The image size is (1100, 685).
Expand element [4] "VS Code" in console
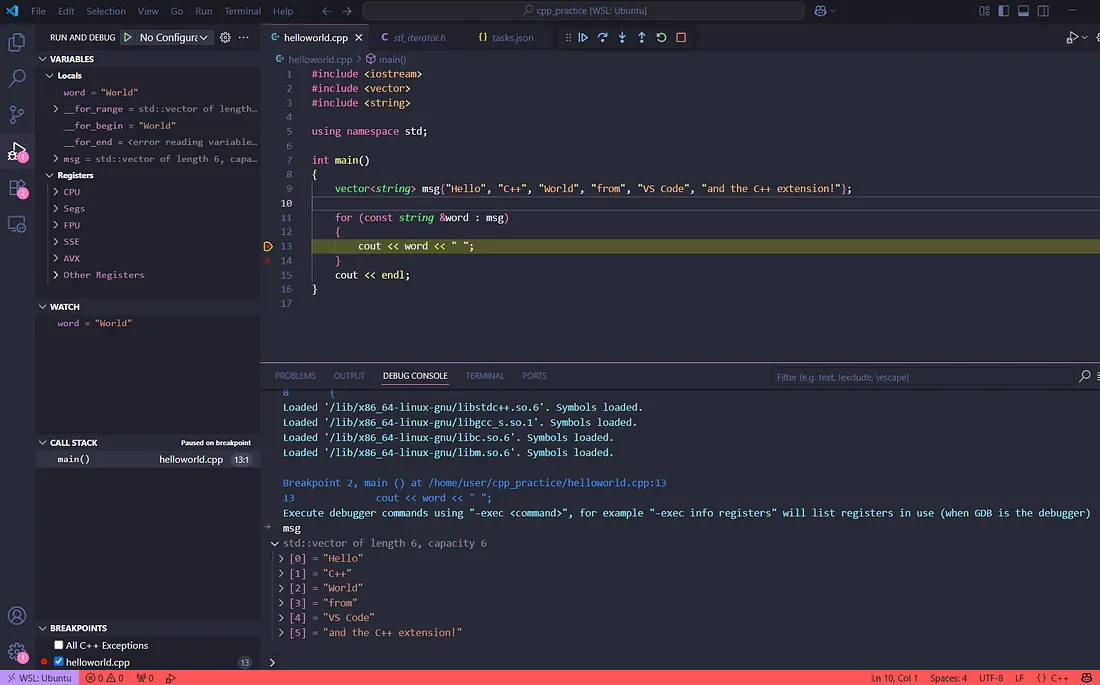pos(281,618)
